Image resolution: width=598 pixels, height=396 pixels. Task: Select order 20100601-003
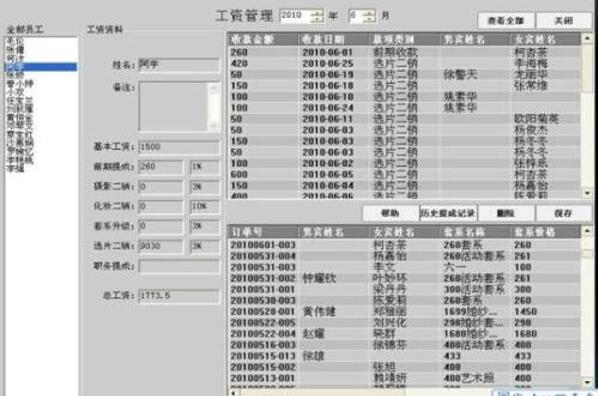(404, 245)
